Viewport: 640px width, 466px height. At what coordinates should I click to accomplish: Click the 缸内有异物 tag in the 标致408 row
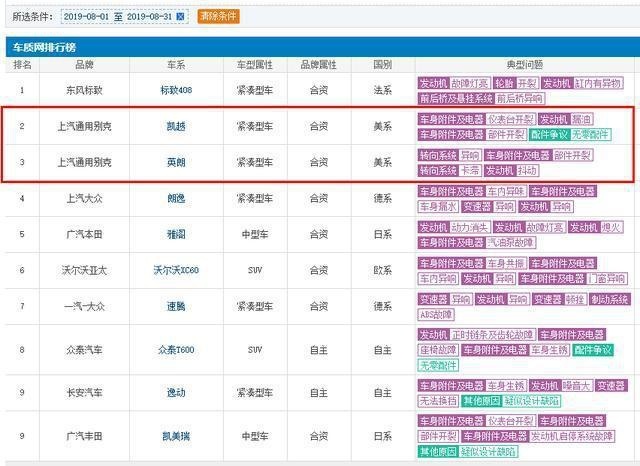598,84
